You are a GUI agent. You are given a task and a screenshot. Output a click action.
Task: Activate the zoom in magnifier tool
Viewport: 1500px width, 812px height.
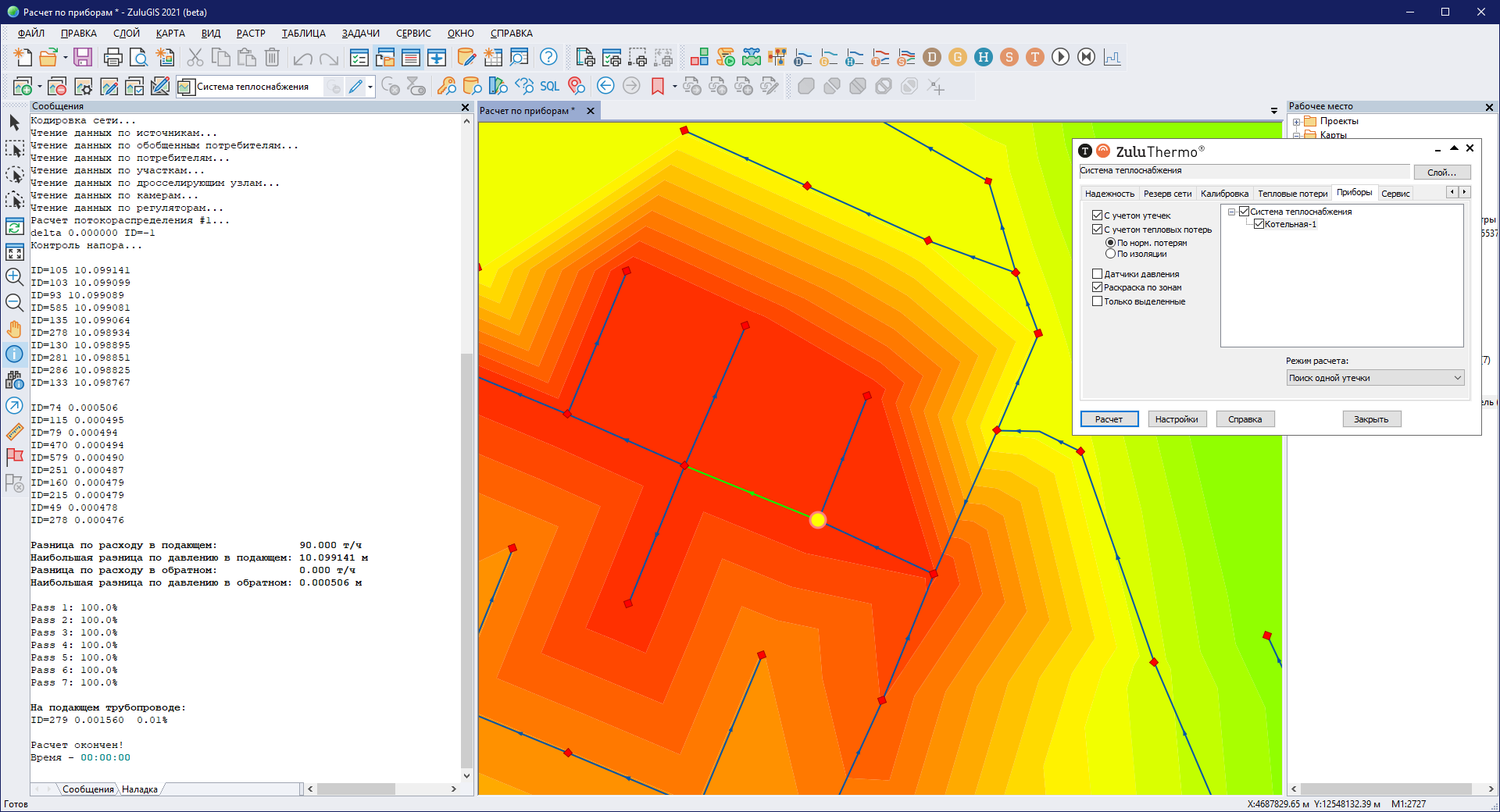tap(14, 276)
